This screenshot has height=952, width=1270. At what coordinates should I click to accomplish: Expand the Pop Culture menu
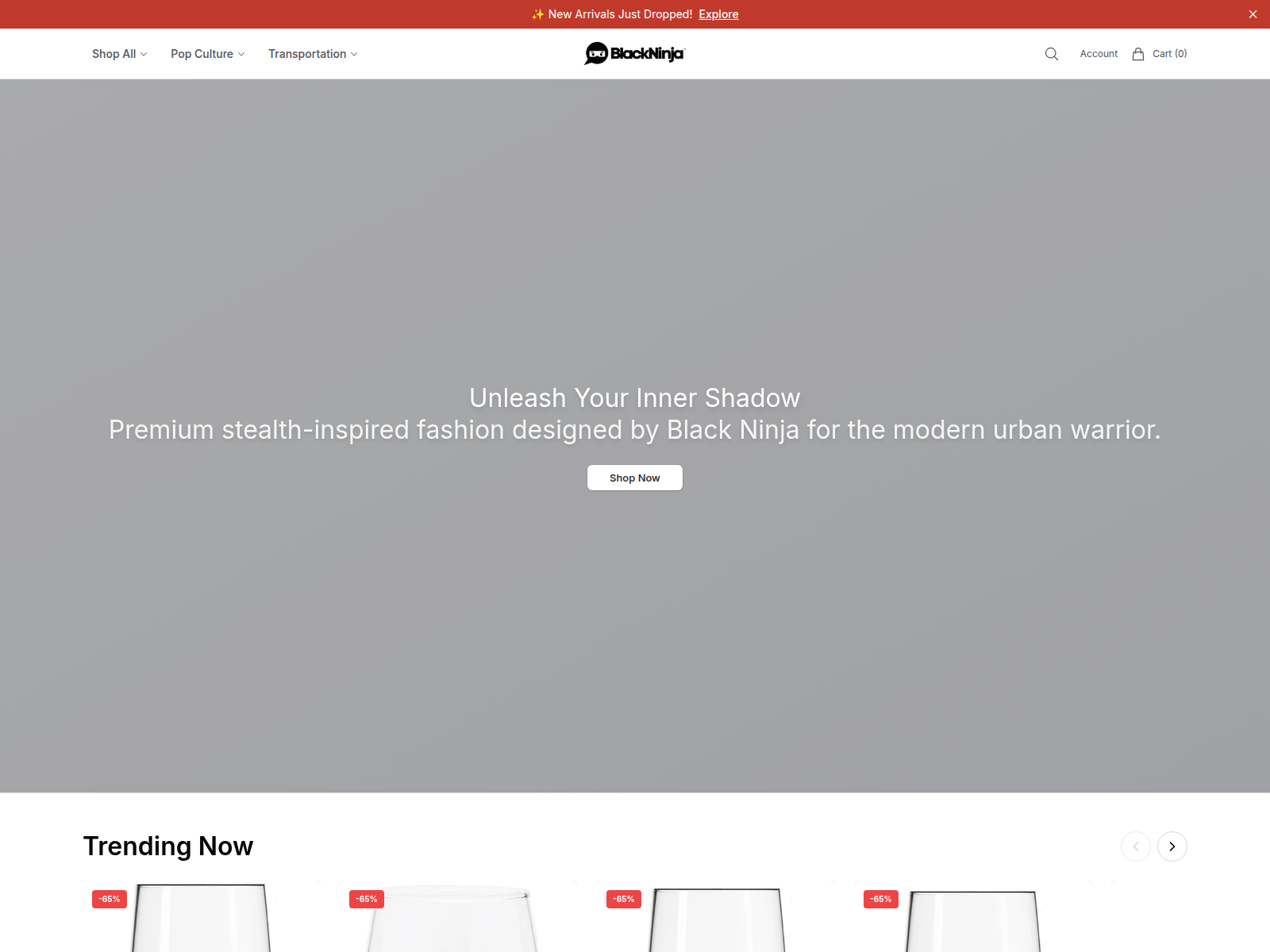click(208, 54)
